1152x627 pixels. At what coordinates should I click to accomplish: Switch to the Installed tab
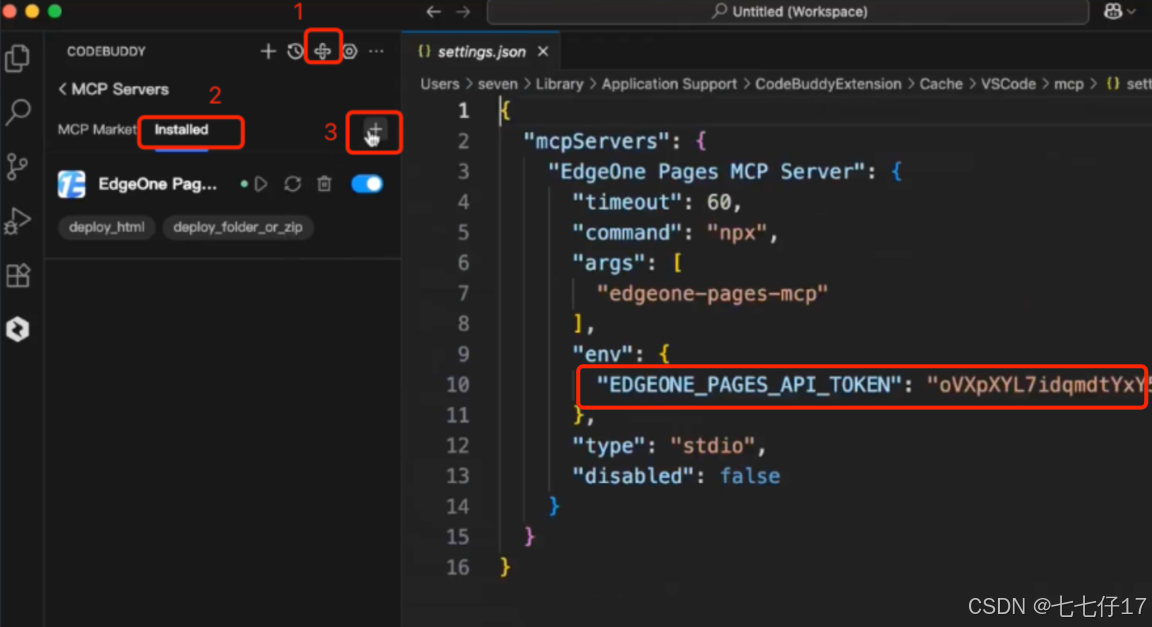click(181, 129)
